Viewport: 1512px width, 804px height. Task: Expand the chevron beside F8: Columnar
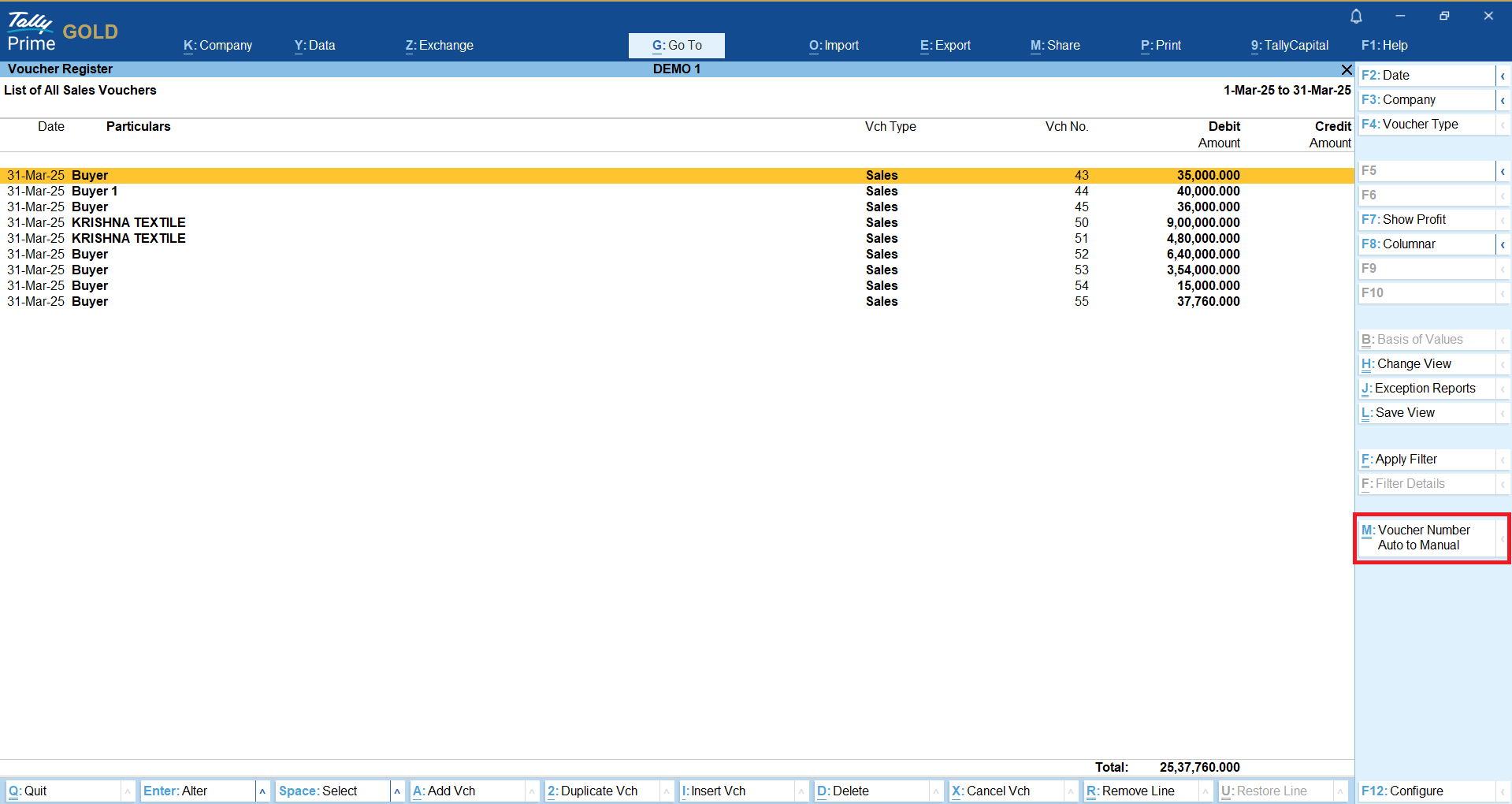click(1503, 244)
